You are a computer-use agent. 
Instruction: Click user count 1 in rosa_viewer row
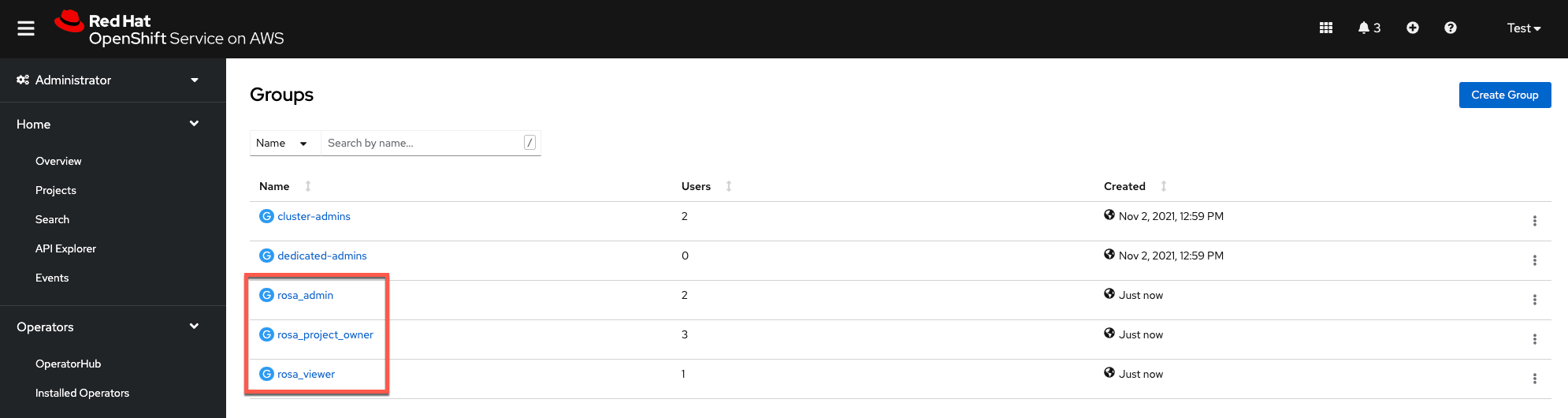684,374
